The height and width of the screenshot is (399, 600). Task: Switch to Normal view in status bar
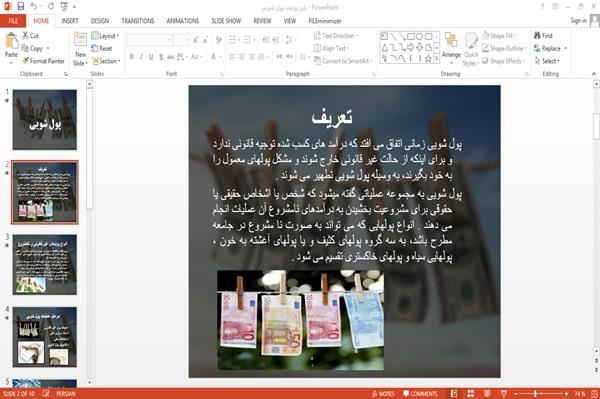[x=453, y=394]
